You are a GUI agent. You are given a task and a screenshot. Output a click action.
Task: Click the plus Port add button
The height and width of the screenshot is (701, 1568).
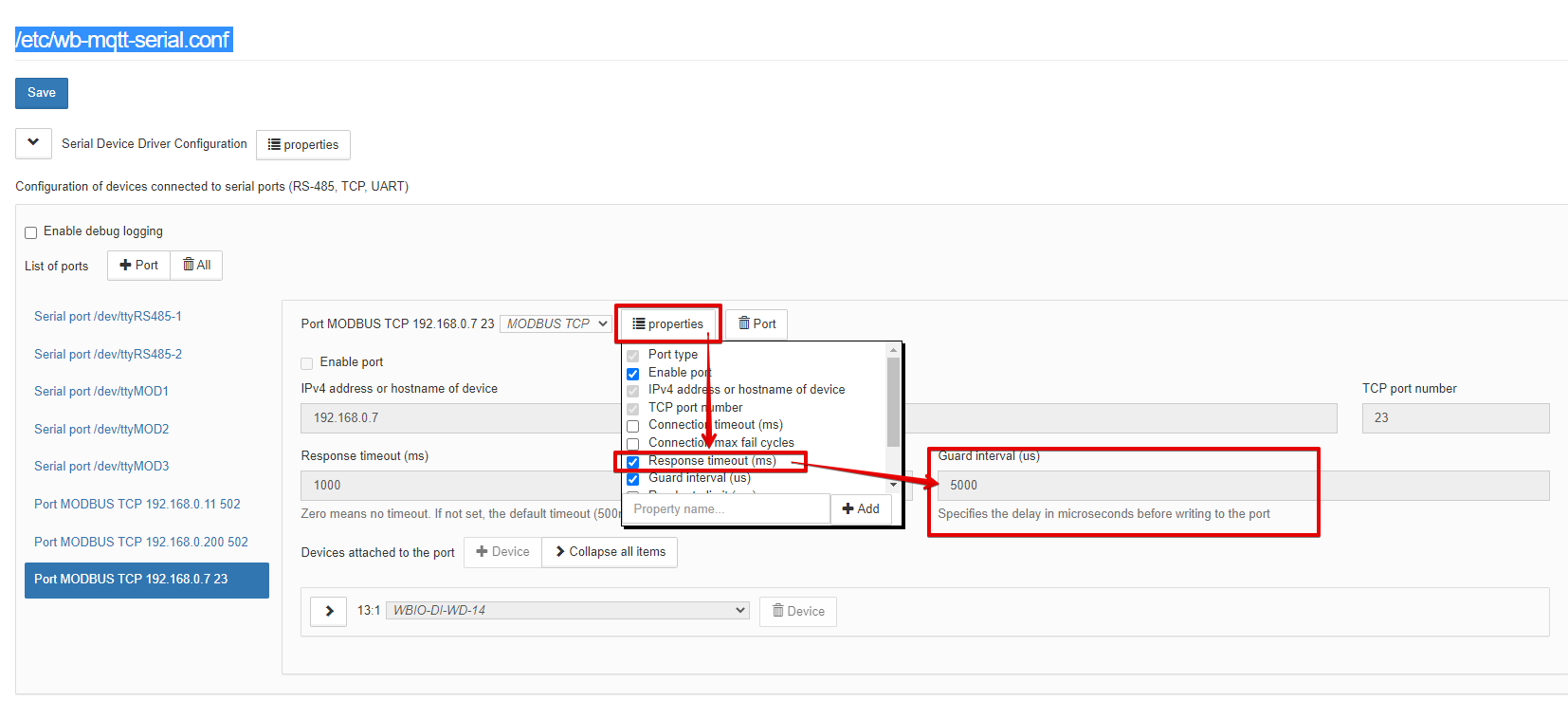[138, 266]
